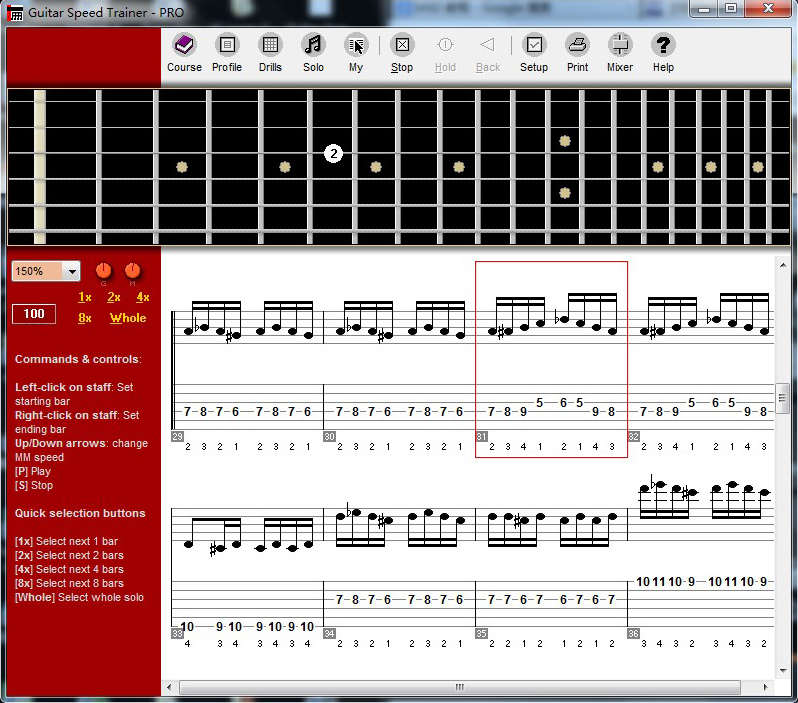The height and width of the screenshot is (703, 798).
Task: Open the Solo music note icon
Action: pyautogui.click(x=313, y=53)
